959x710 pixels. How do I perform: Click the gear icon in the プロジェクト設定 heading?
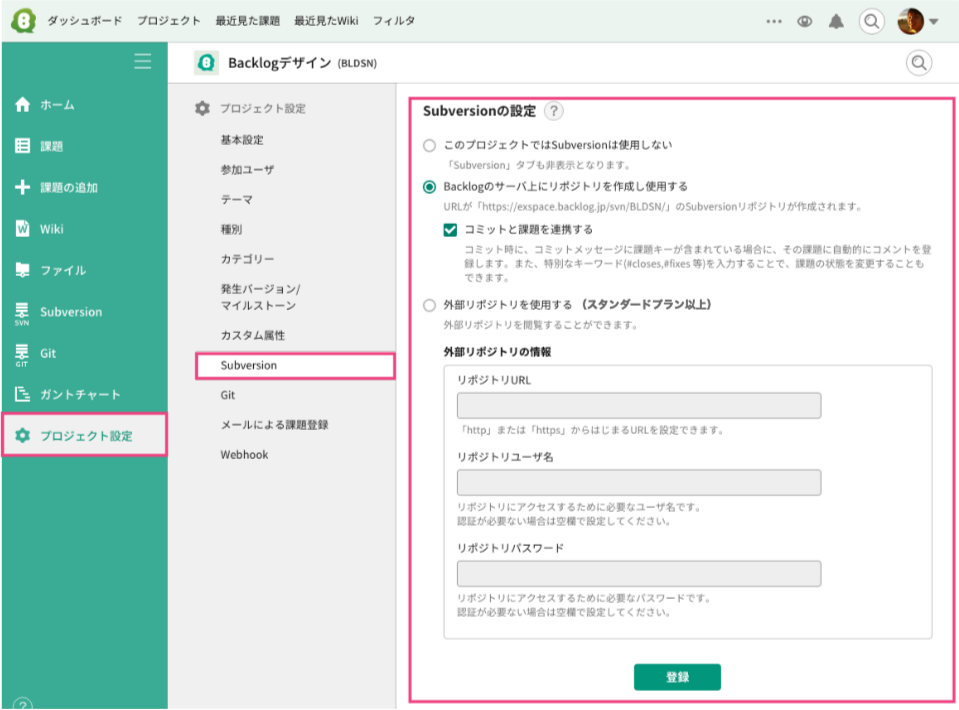tap(202, 108)
